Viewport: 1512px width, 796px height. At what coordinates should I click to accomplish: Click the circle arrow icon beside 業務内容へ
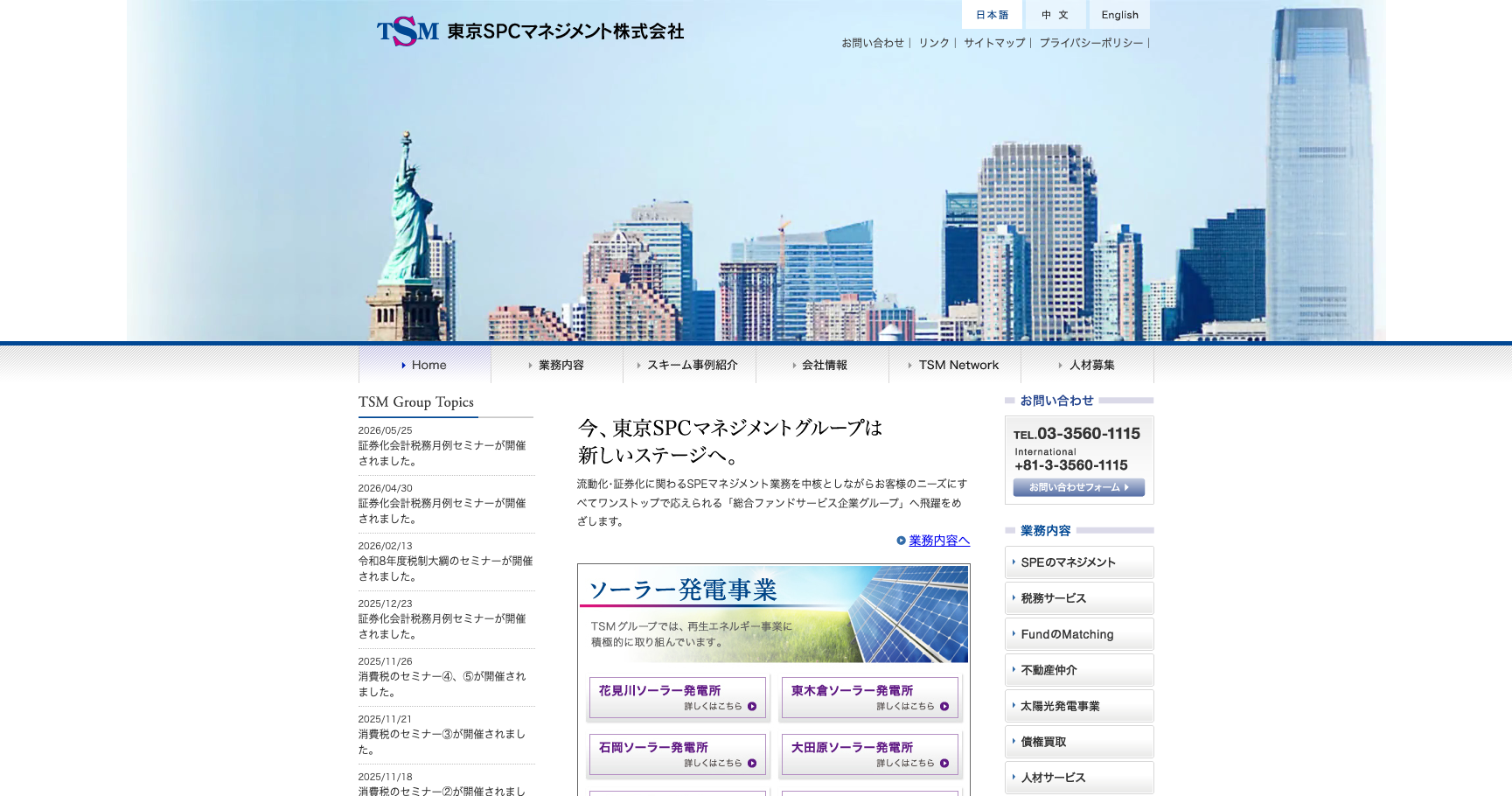click(x=901, y=541)
